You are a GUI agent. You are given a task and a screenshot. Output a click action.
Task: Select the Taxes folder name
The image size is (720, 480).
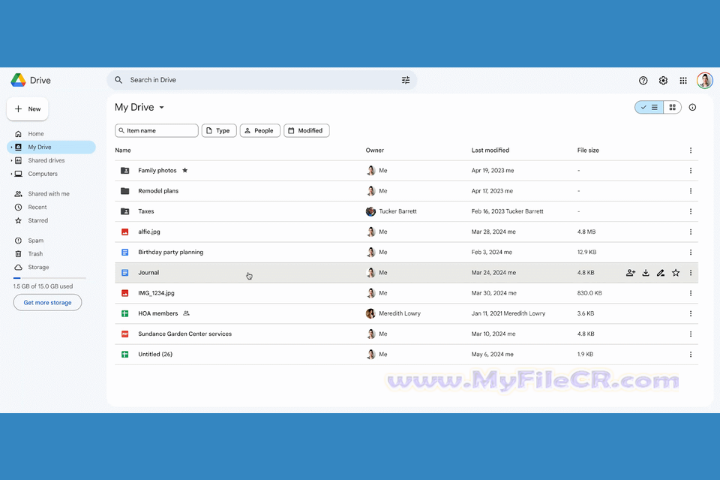coord(146,211)
